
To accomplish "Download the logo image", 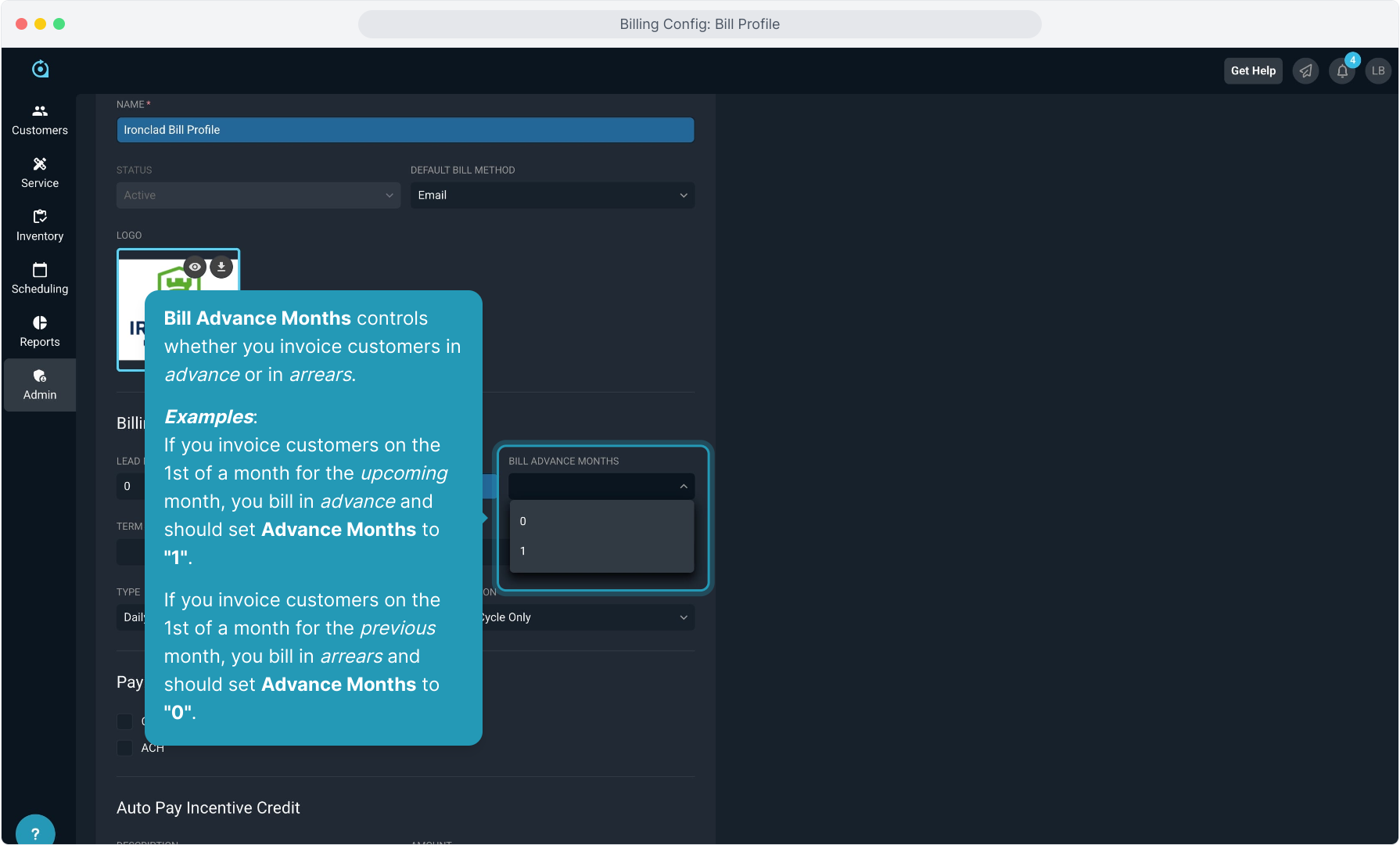I will pos(221,267).
